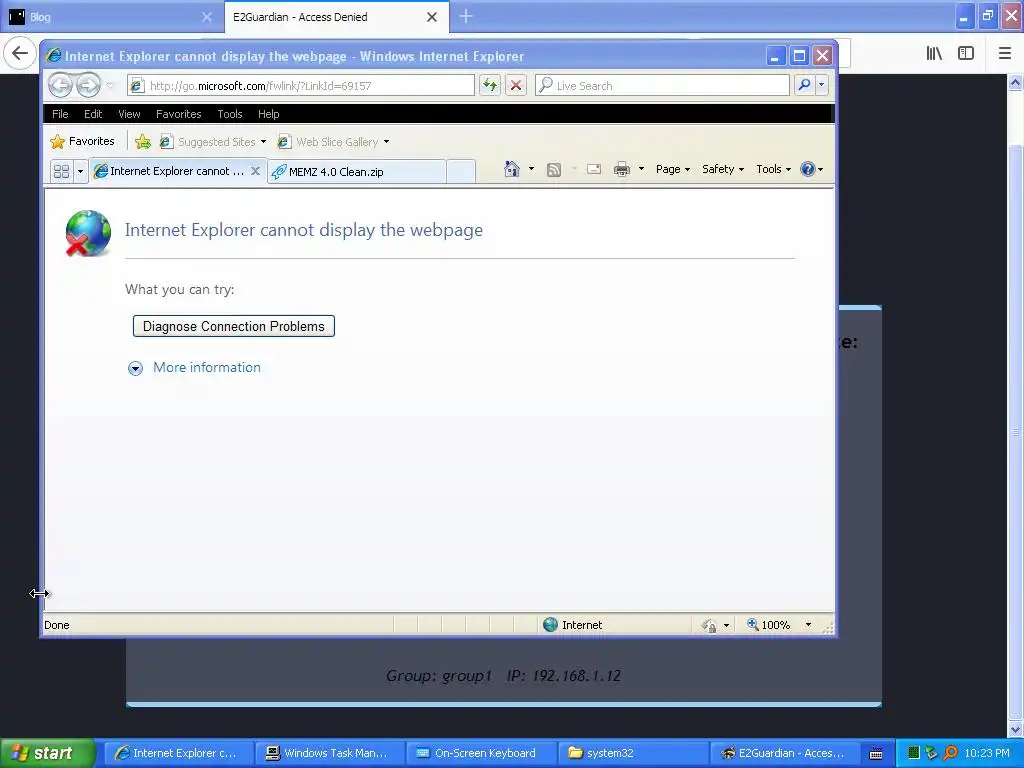Click the RSS feeds icon
This screenshot has width=1024, height=768.
554,170
